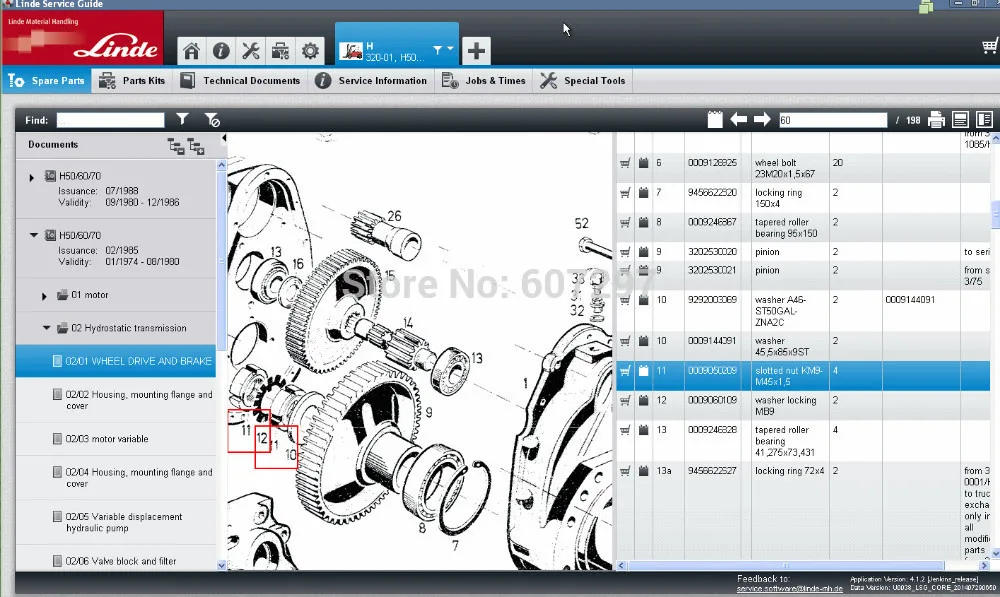Go to the Home icon
This screenshot has width=1000, height=597.
point(191,51)
